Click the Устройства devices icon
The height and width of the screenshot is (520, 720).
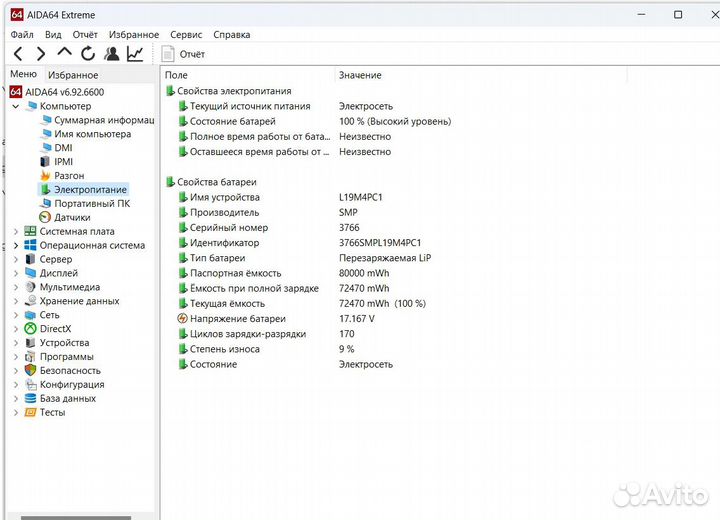30,343
